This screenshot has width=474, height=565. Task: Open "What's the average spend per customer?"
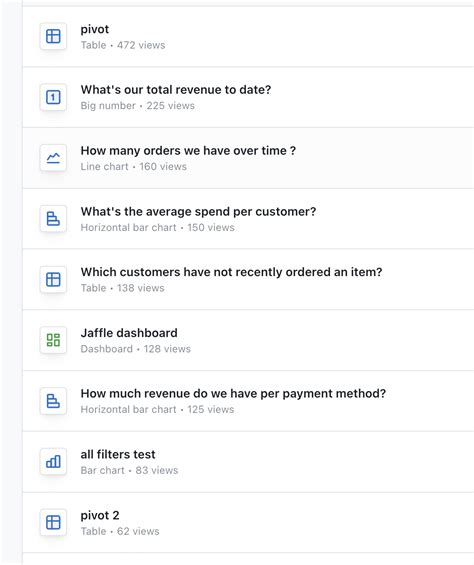coord(198,212)
